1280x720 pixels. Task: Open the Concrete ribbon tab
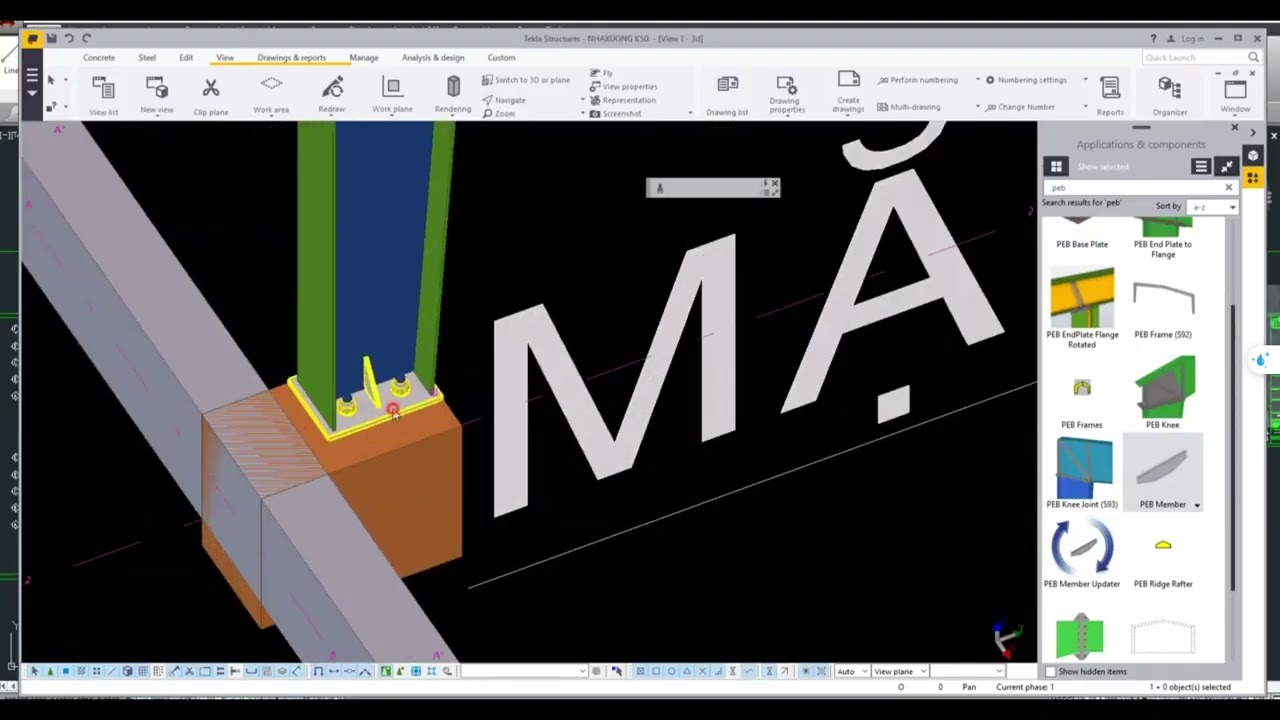click(99, 58)
